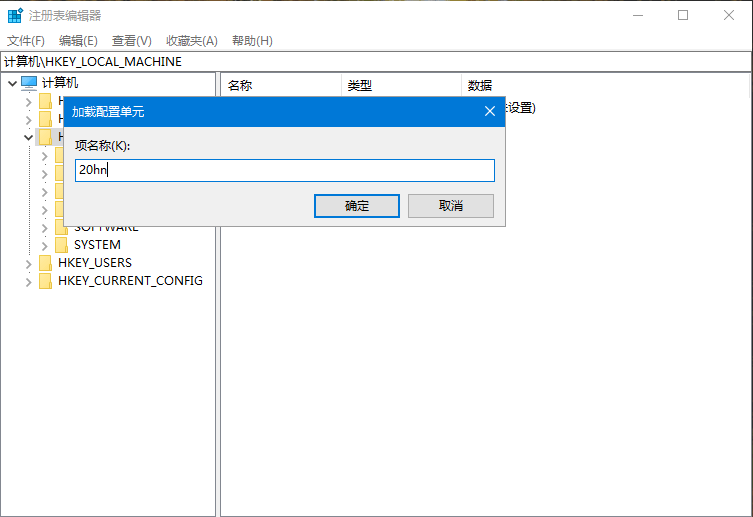Click the computer icon beside 计算机
The width and height of the screenshot is (753, 517).
[29, 83]
